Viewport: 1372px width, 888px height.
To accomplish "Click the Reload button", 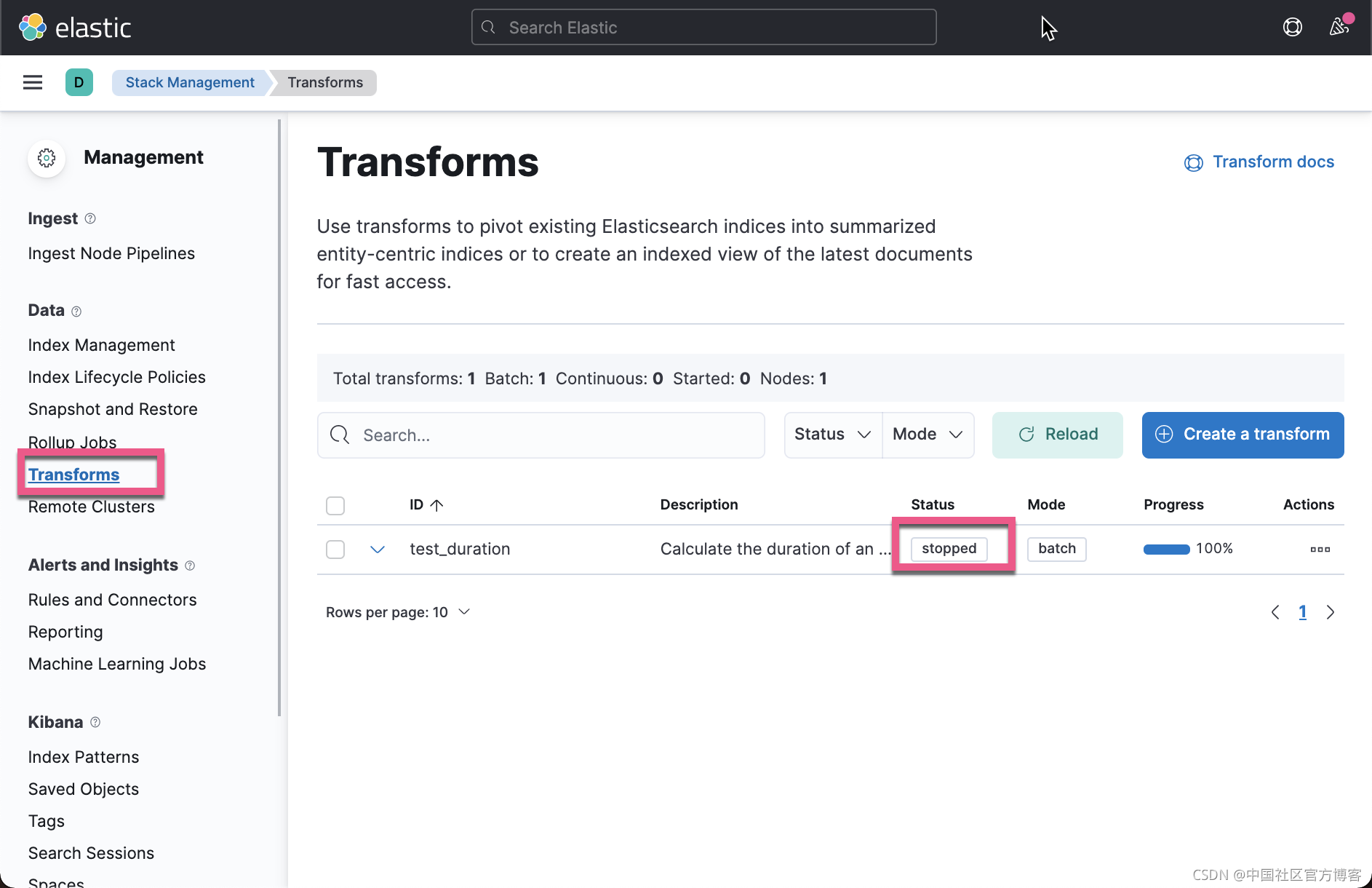I will (x=1057, y=435).
